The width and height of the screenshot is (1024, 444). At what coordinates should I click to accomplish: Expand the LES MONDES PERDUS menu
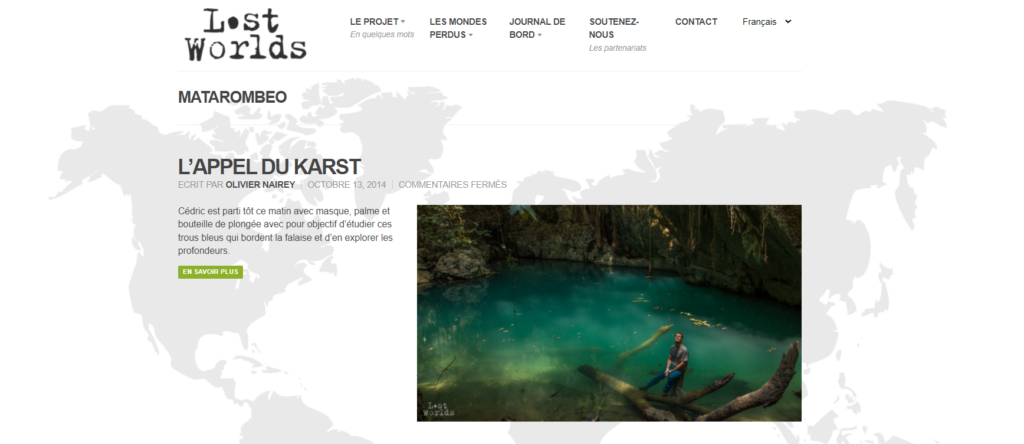[458, 28]
